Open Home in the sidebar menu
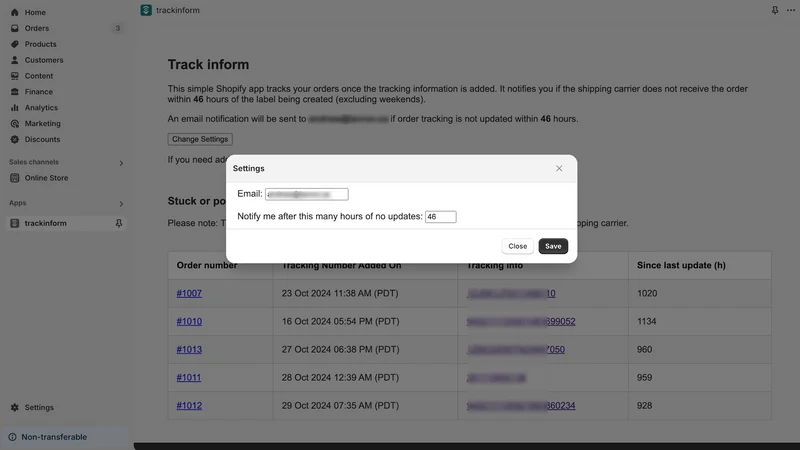The width and height of the screenshot is (800, 450). coord(35,12)
